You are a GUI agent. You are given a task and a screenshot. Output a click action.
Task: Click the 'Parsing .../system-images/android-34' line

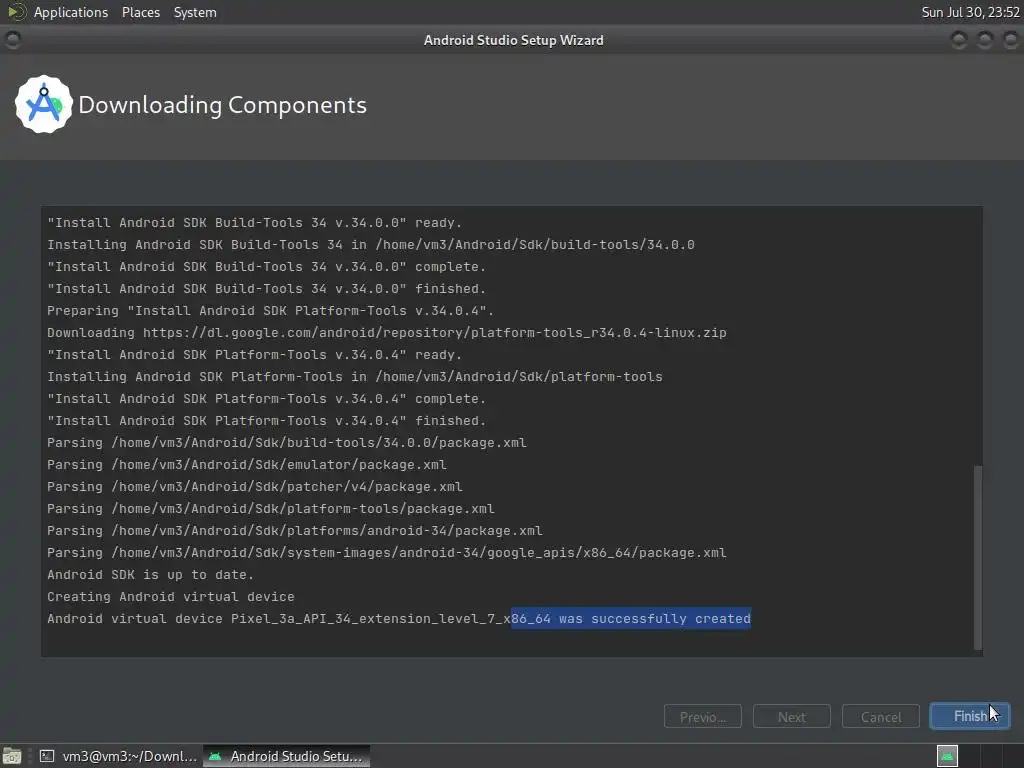click(x=387, y=552)
